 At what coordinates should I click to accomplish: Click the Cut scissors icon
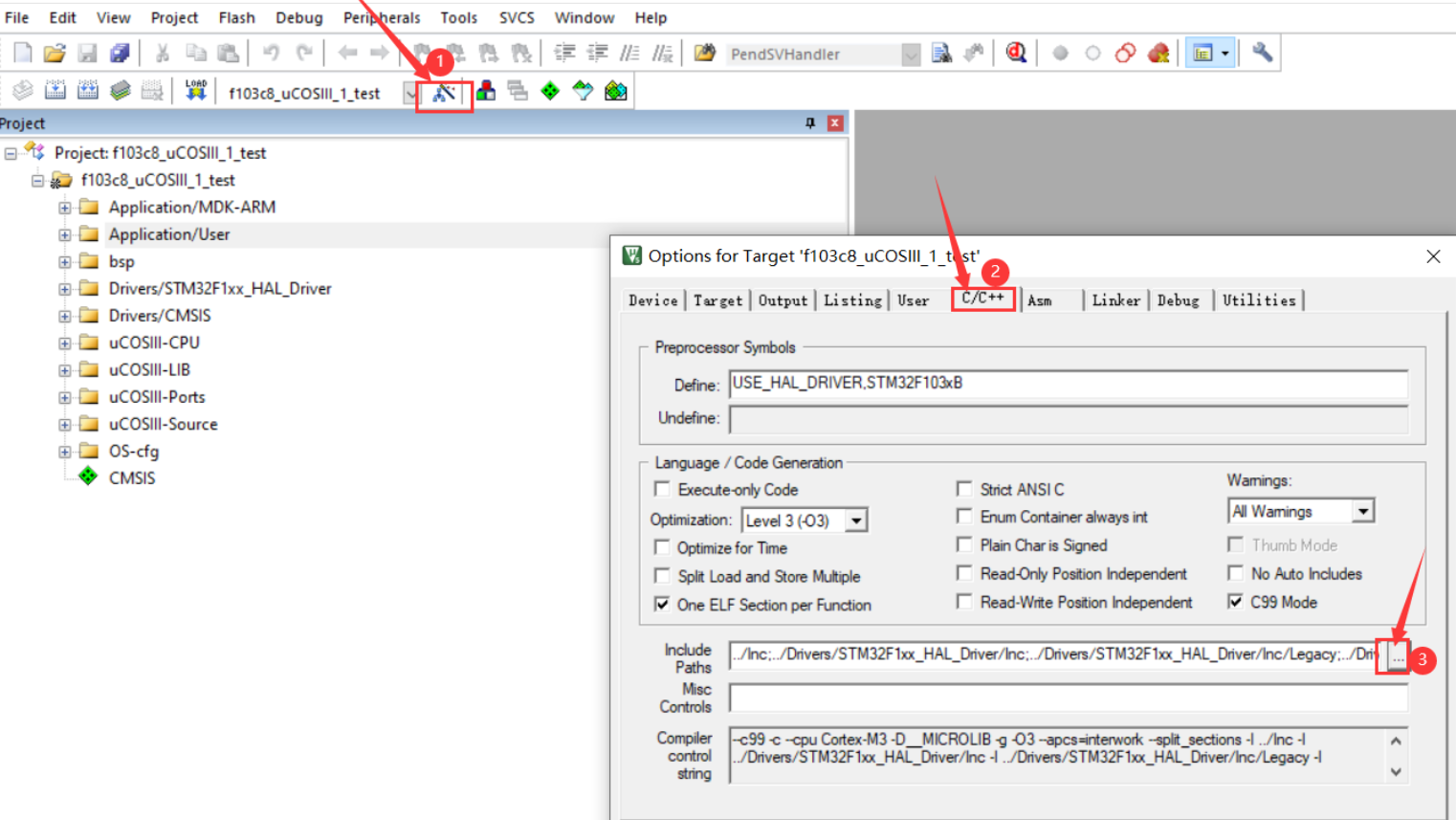pyautogui.click(x=163, y=54)
